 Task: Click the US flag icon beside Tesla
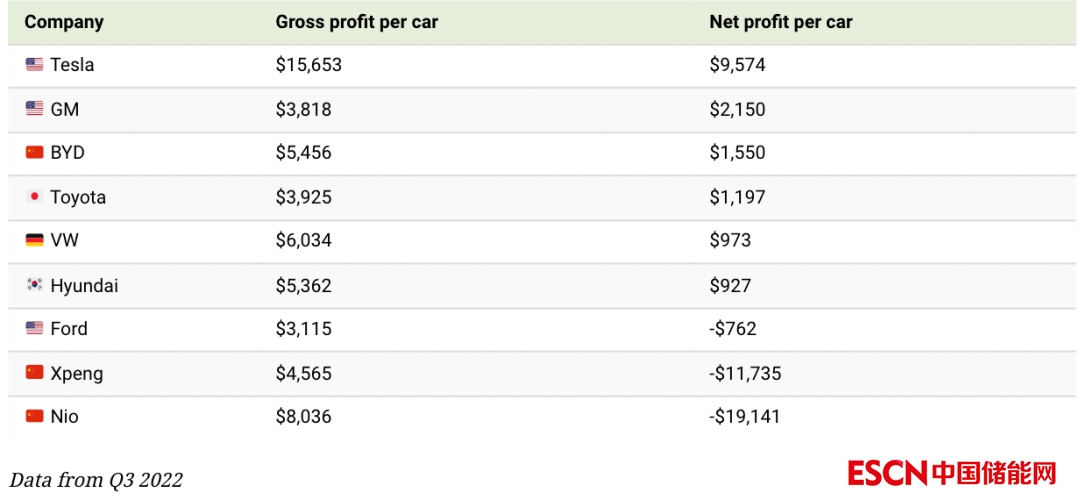(35, 65)
